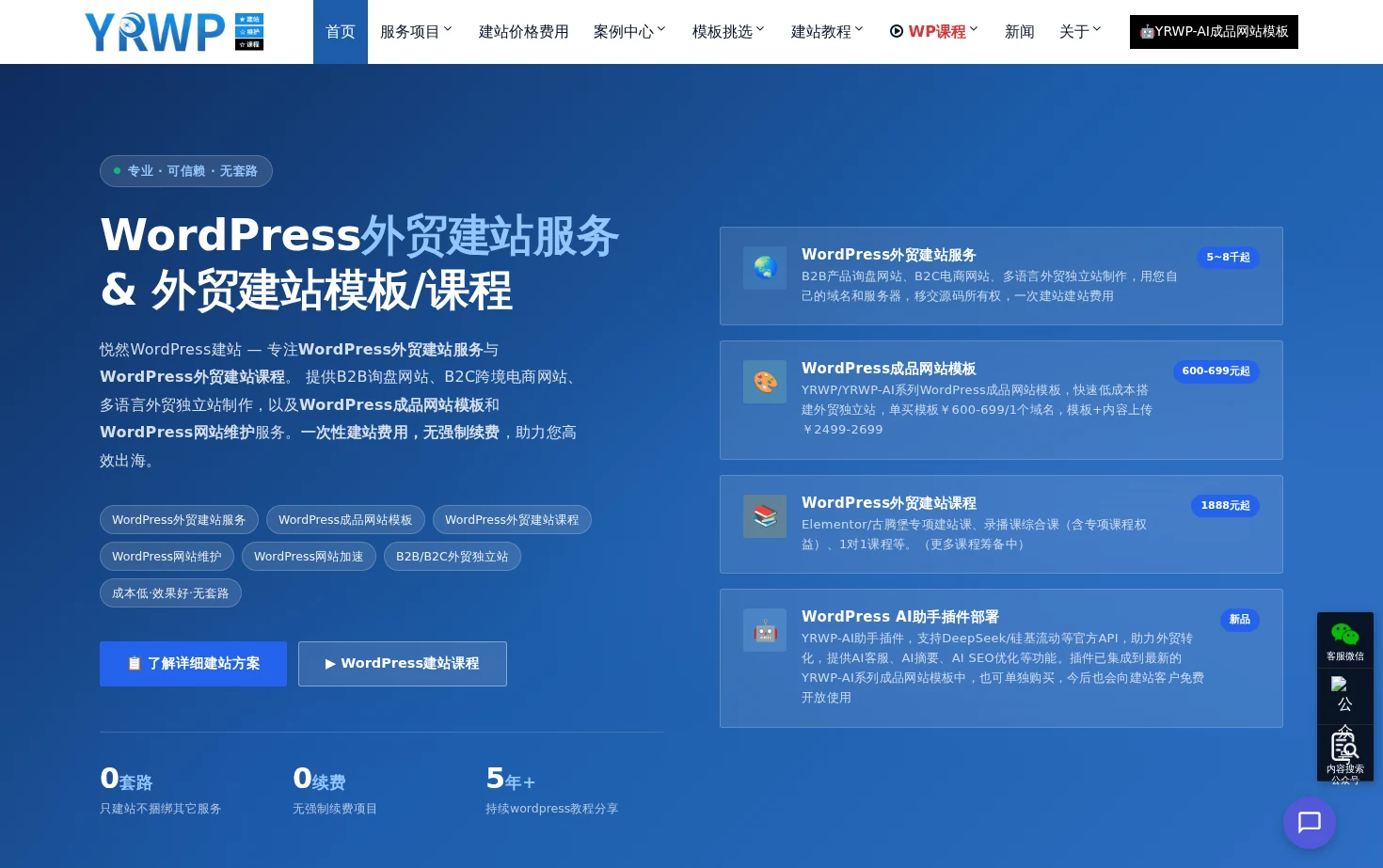Viewport: 1383px width, 868px height.
Task: Open the WordPress外贸建站服务 card title
Action: tap(889, 255)
